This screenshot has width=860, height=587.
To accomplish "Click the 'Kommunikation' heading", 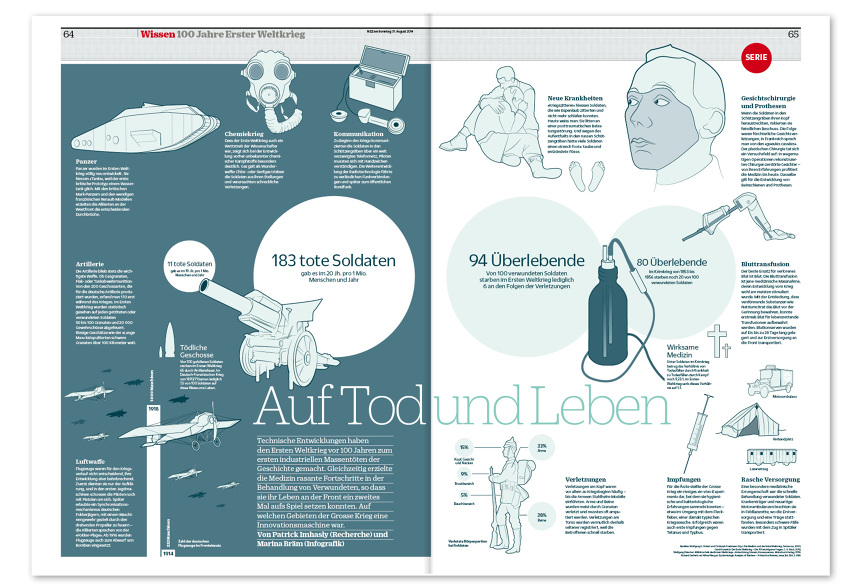I will click(359, 134).
